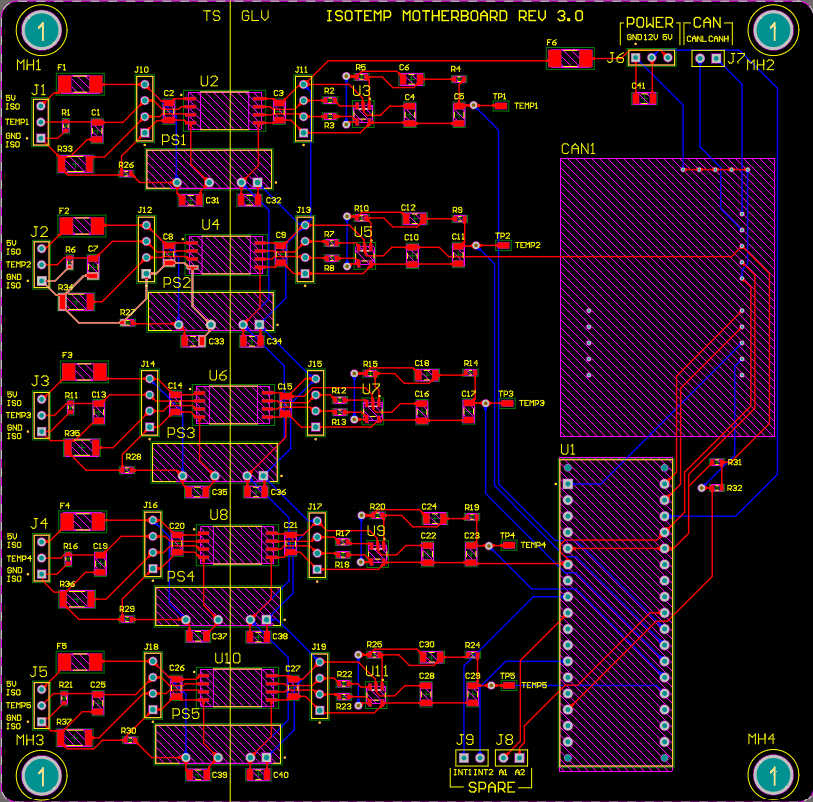
Task: Select fuse F3 footprint
Action: tap(85, 372)
